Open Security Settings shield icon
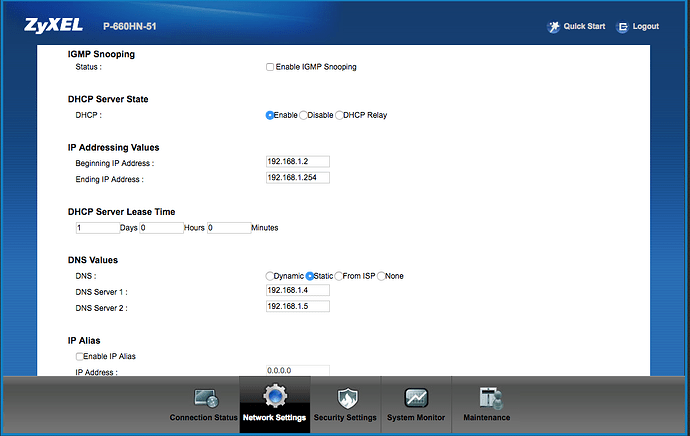This screenshot has height=436, width=690. pos(345,397)
